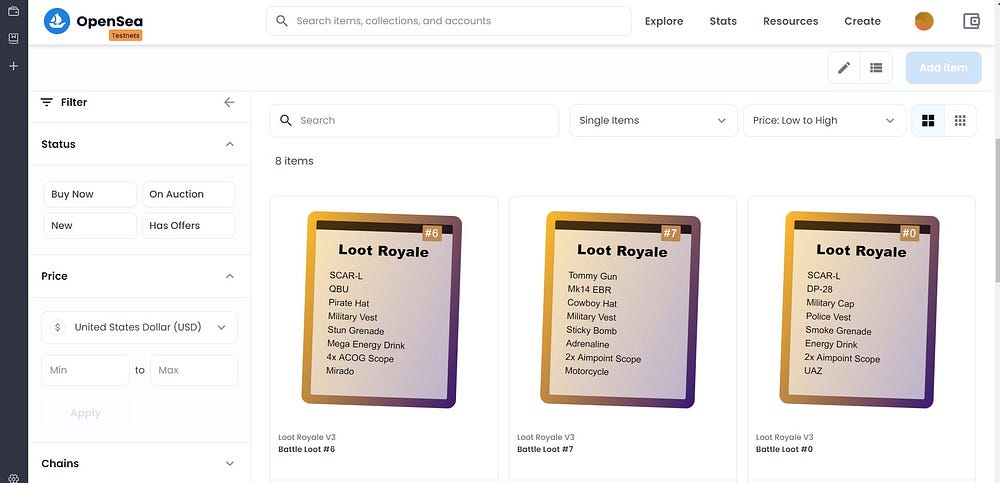Expand the Chains filter section
Screen dimensions: 1000x483
139,463
